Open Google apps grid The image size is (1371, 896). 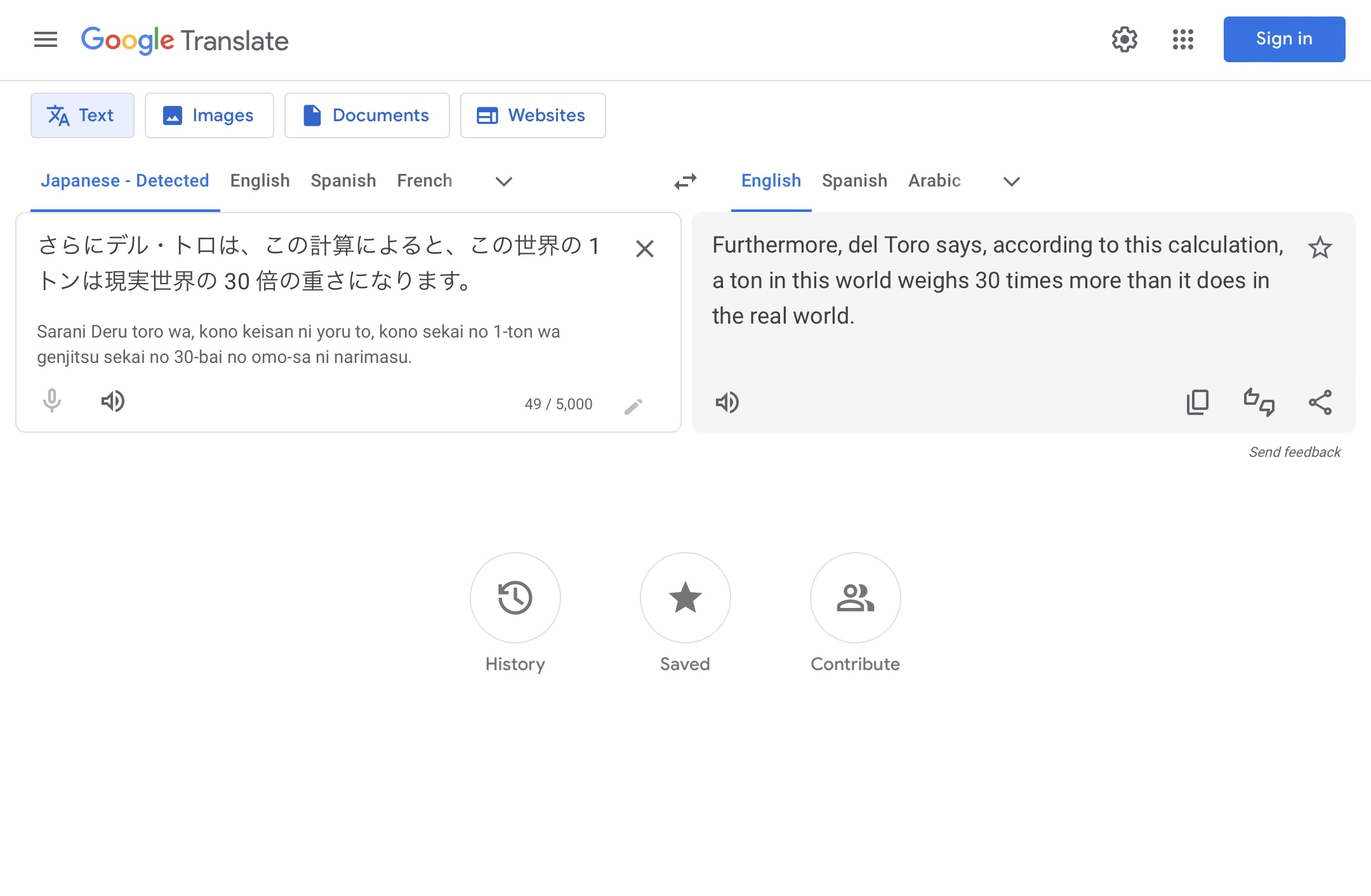(1182, 39)
